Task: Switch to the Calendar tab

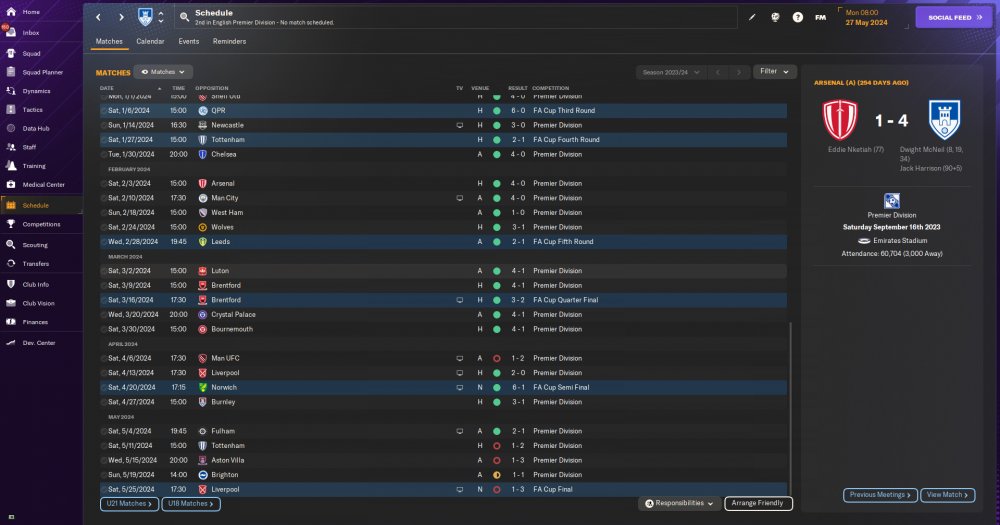Action: pos(151,41)
